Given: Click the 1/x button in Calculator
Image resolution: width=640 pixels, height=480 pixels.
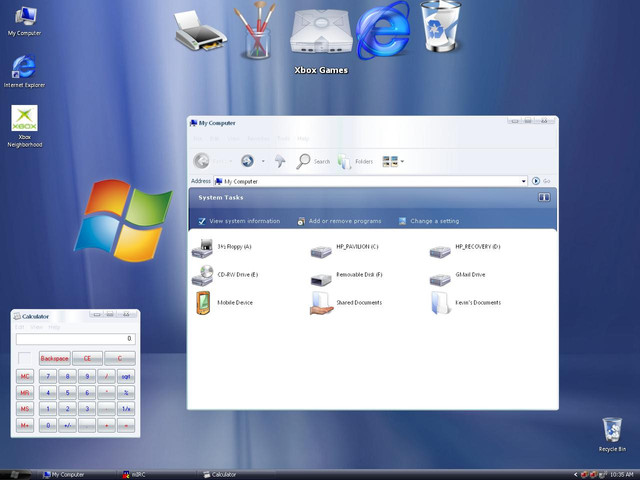Looking at the screenshot, I should pyautogui.click(x=126, y=409).
